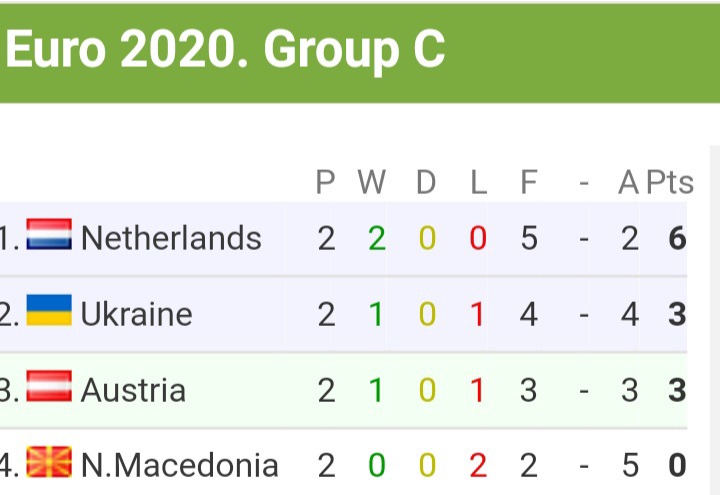This screenshot has height=495, width=720.
Task: Click Netherlands' green wins count
Action: point(376,238)
